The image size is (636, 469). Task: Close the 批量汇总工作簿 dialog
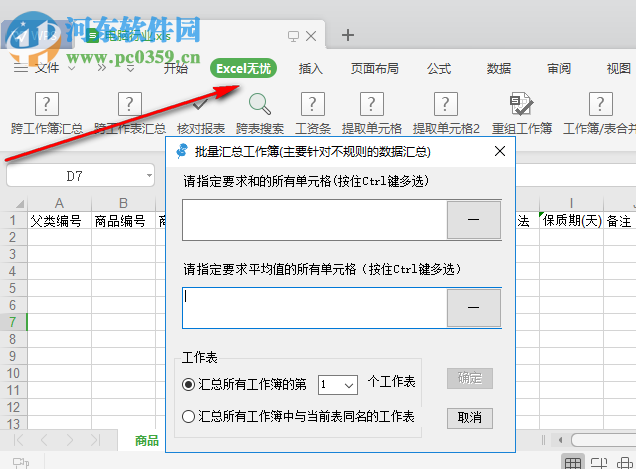coord(500,151)
